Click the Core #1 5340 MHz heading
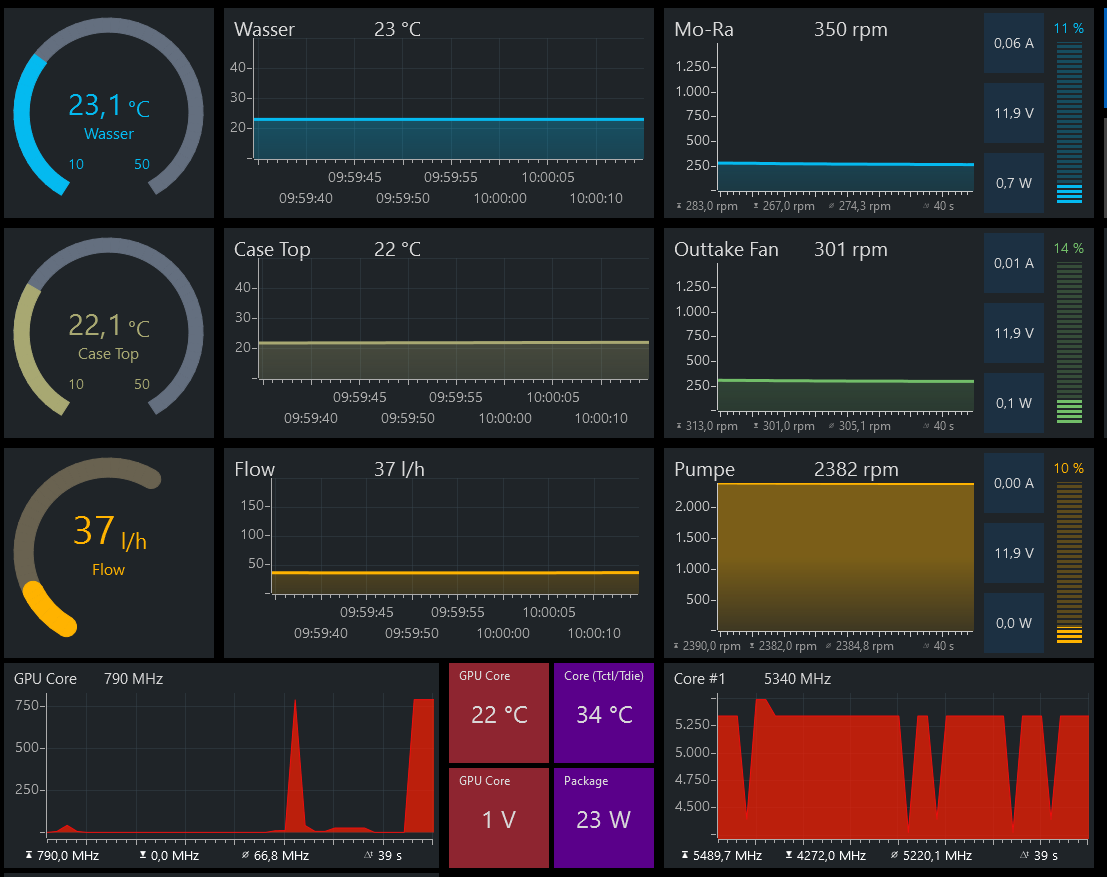The image size is (1107, 877). [x=798, y=679]
